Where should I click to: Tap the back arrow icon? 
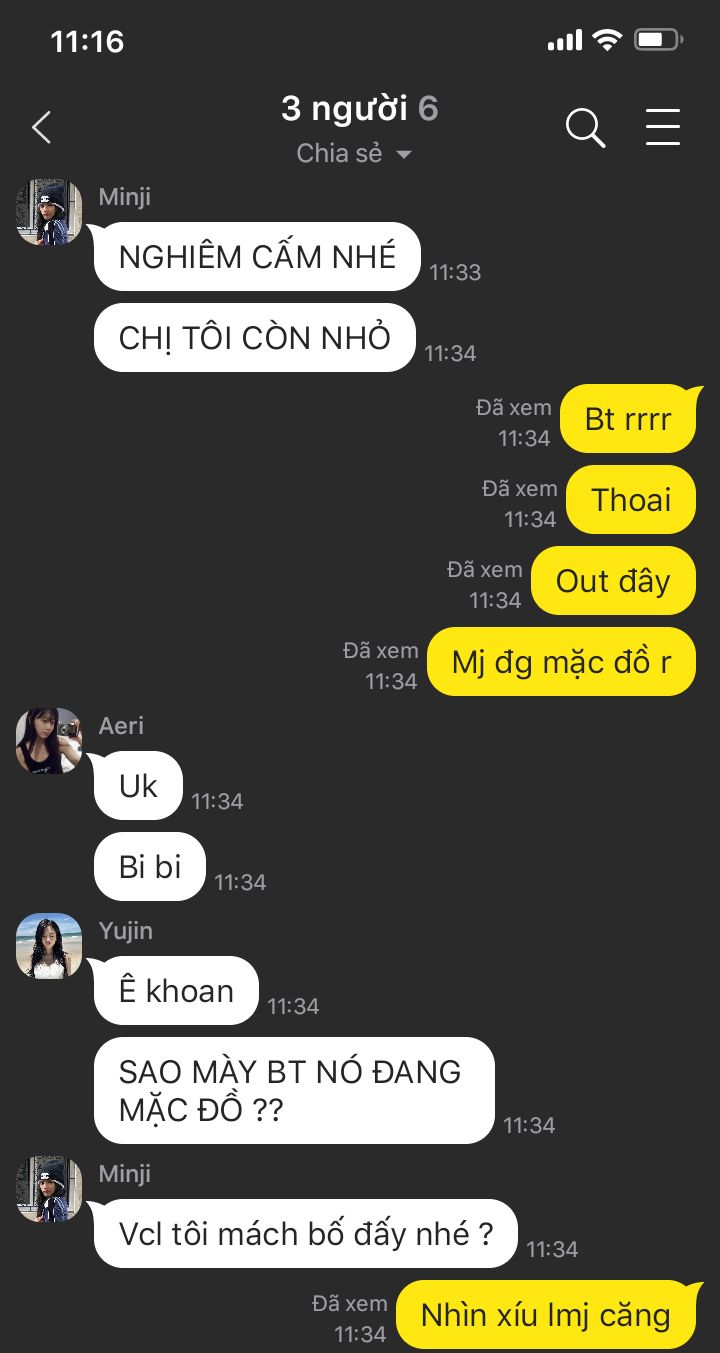[x=41, y=128]
